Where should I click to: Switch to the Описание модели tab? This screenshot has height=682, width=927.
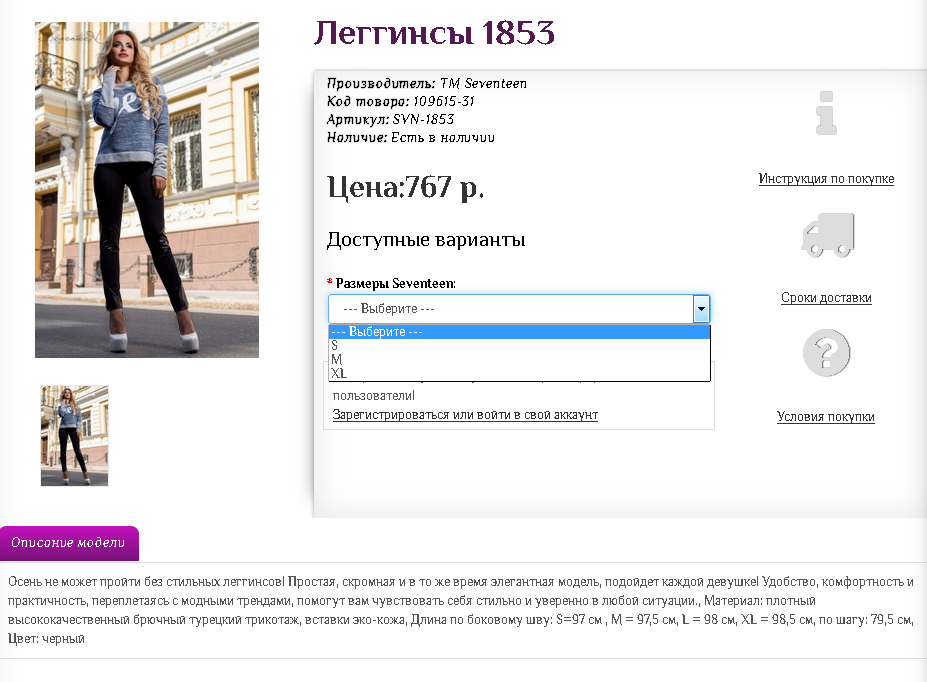[69, 543]
